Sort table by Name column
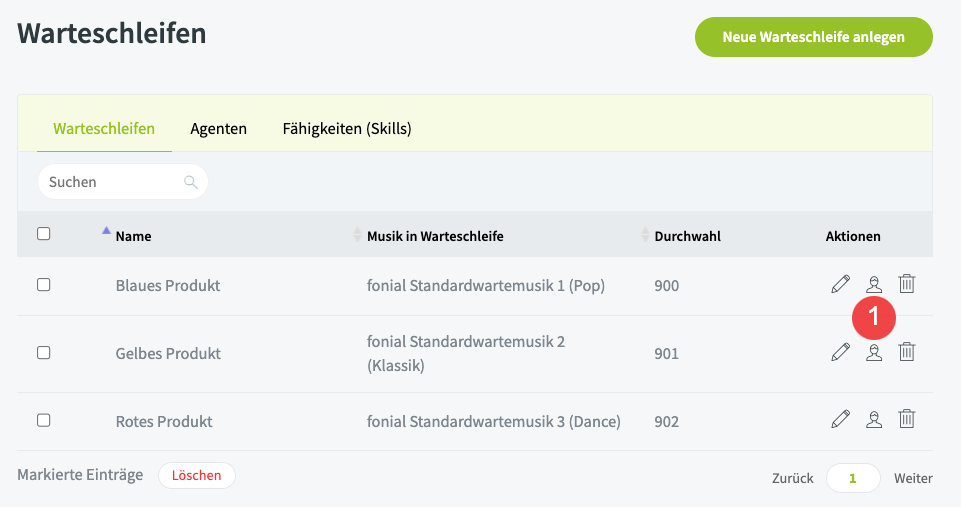961x507 pixels. click(x=133, y=237)
